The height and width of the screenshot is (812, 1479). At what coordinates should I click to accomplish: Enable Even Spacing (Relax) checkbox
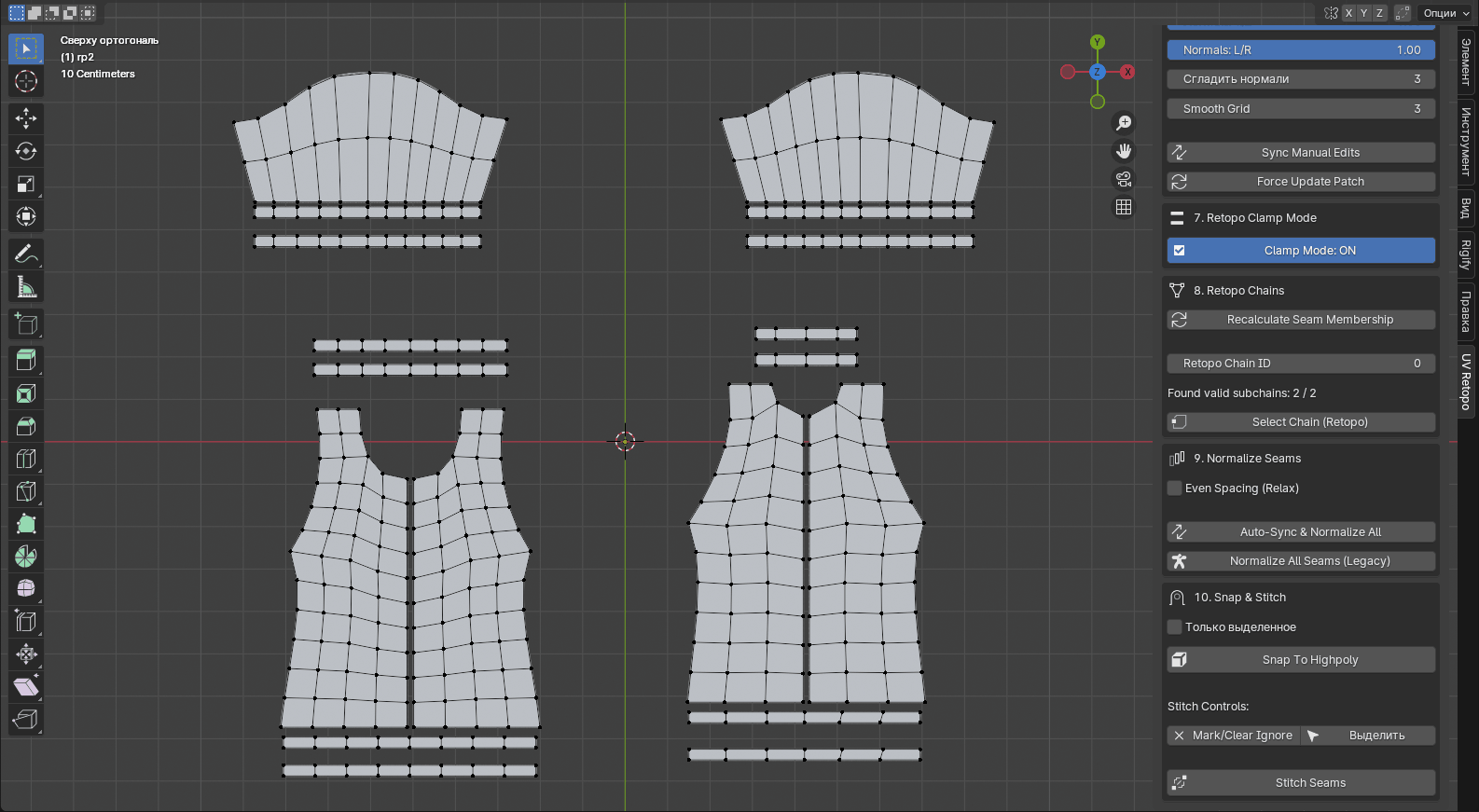coord(1175,489)
